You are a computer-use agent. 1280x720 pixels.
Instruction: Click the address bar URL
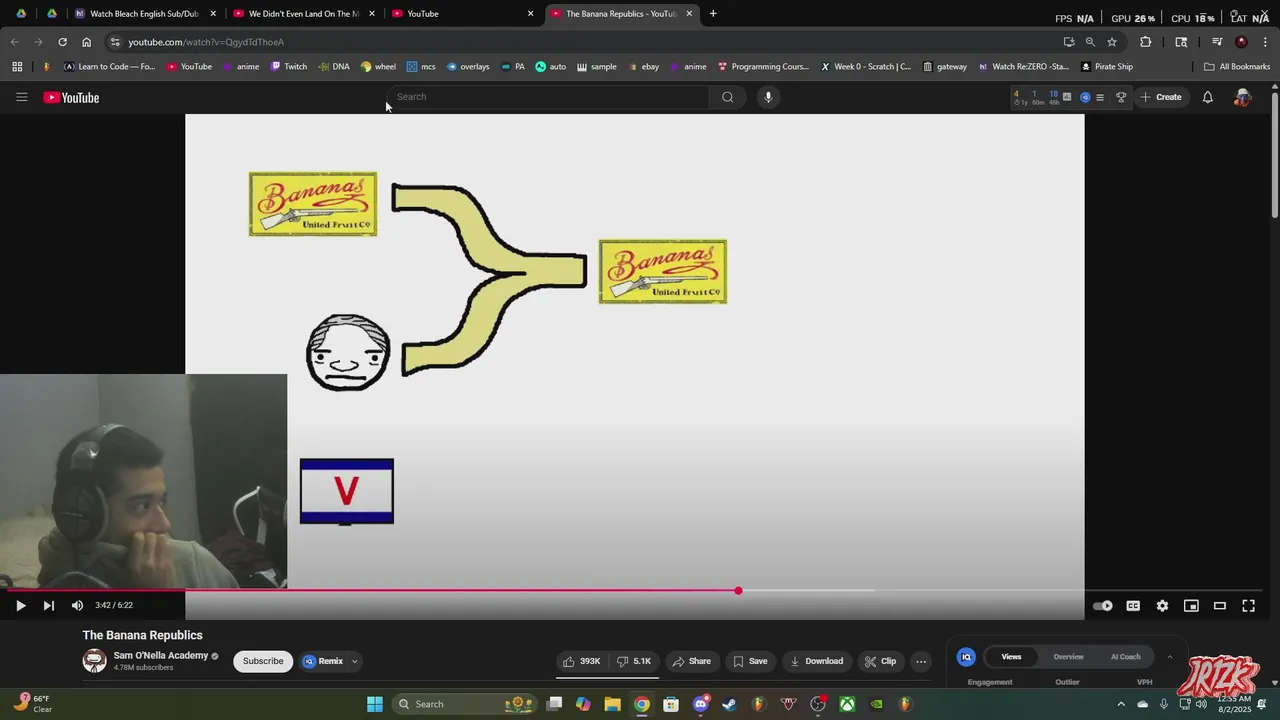206,42
